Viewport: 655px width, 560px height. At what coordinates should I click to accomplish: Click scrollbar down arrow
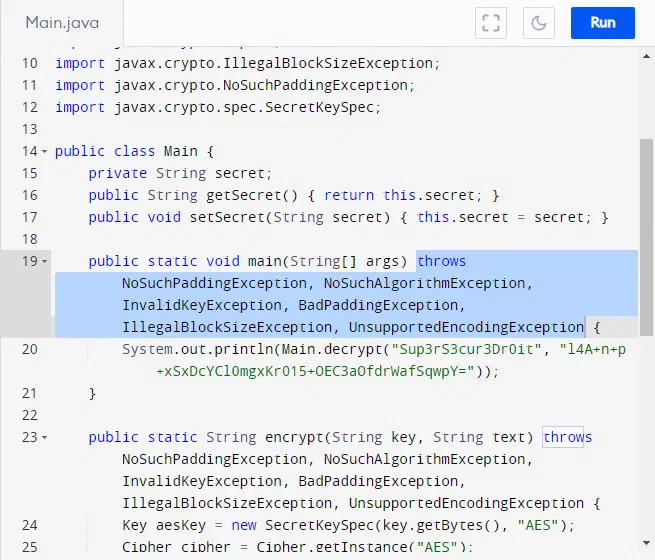(x=646, y=543)
